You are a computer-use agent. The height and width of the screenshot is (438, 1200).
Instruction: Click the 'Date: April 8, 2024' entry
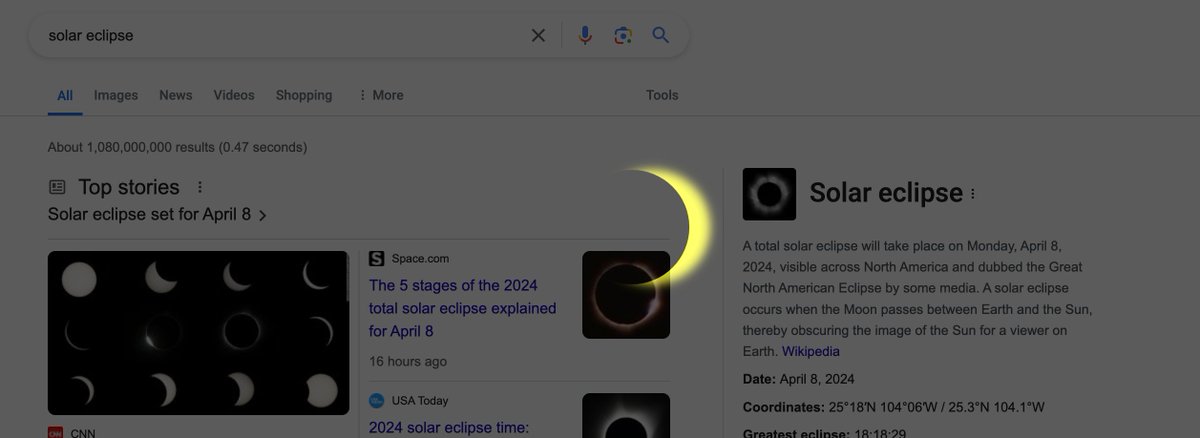[x=799, y=379]
